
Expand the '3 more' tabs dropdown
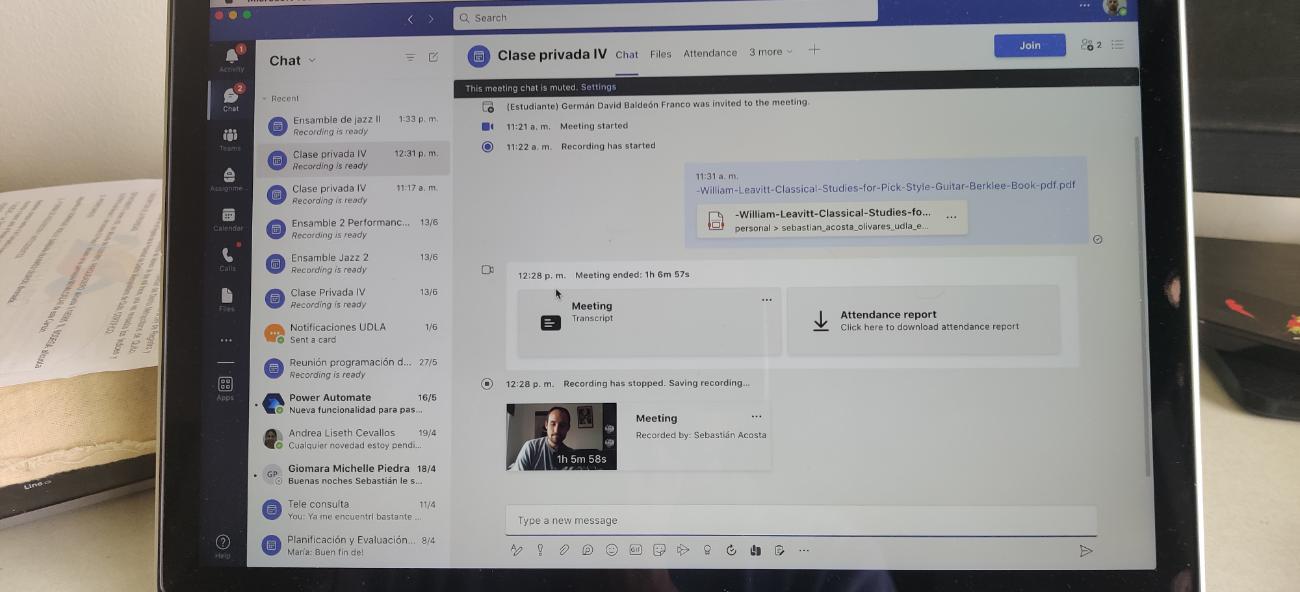[x=770, y=52]
